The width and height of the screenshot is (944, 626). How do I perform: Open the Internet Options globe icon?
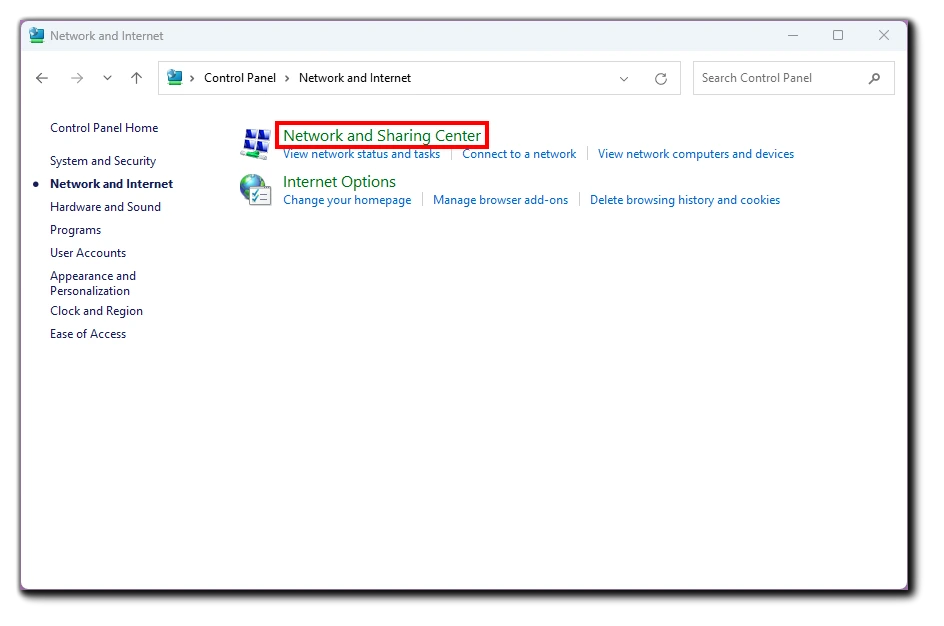255,190
